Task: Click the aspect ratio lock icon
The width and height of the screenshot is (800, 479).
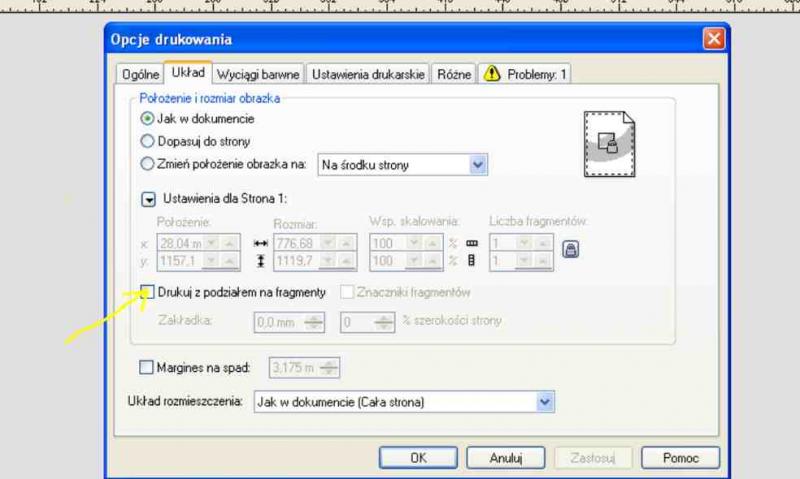Action: coord(572,251)
